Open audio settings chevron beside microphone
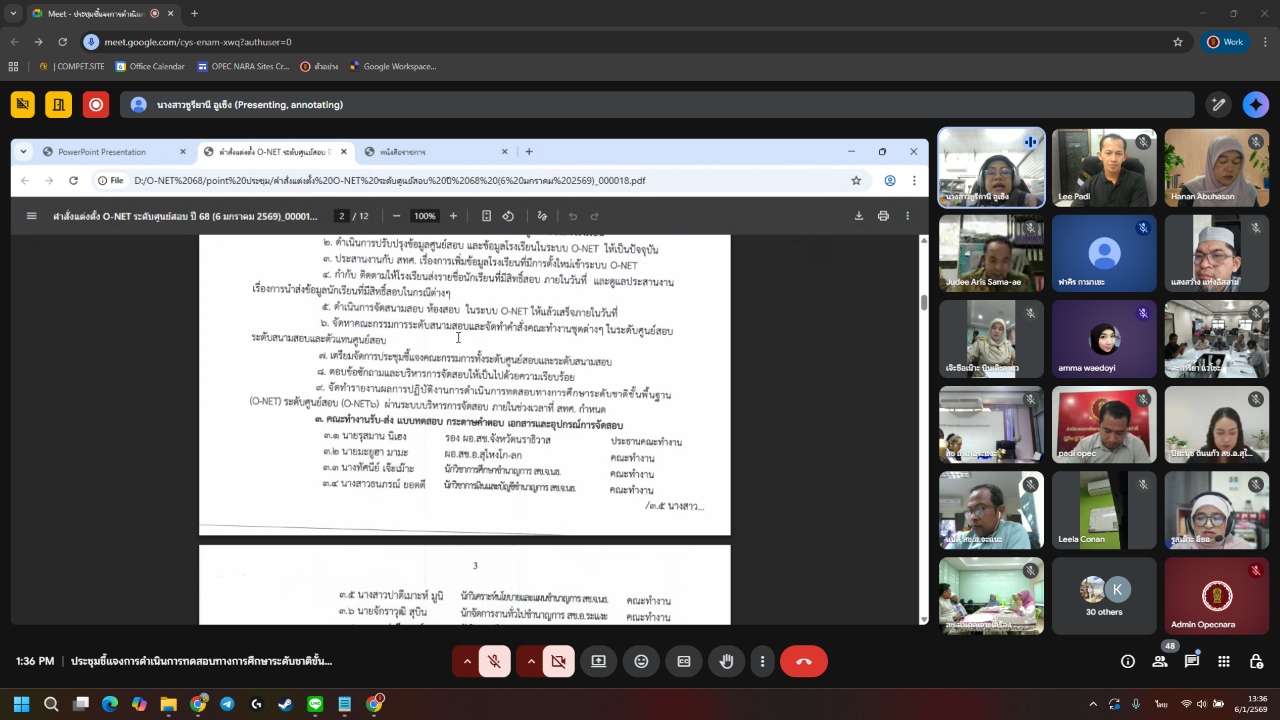Viewport: 1280px width, 720px height. click(467, 661)
